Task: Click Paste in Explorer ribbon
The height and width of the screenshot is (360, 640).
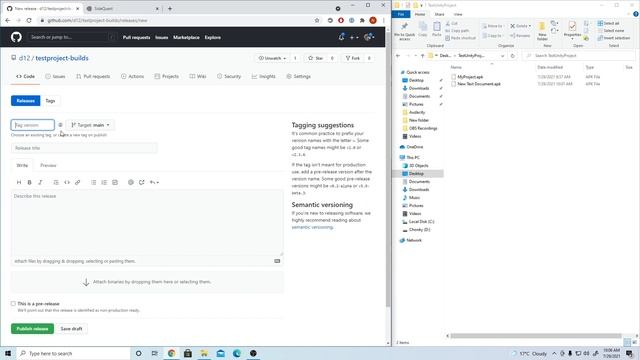Action: [x=436, y=29]
